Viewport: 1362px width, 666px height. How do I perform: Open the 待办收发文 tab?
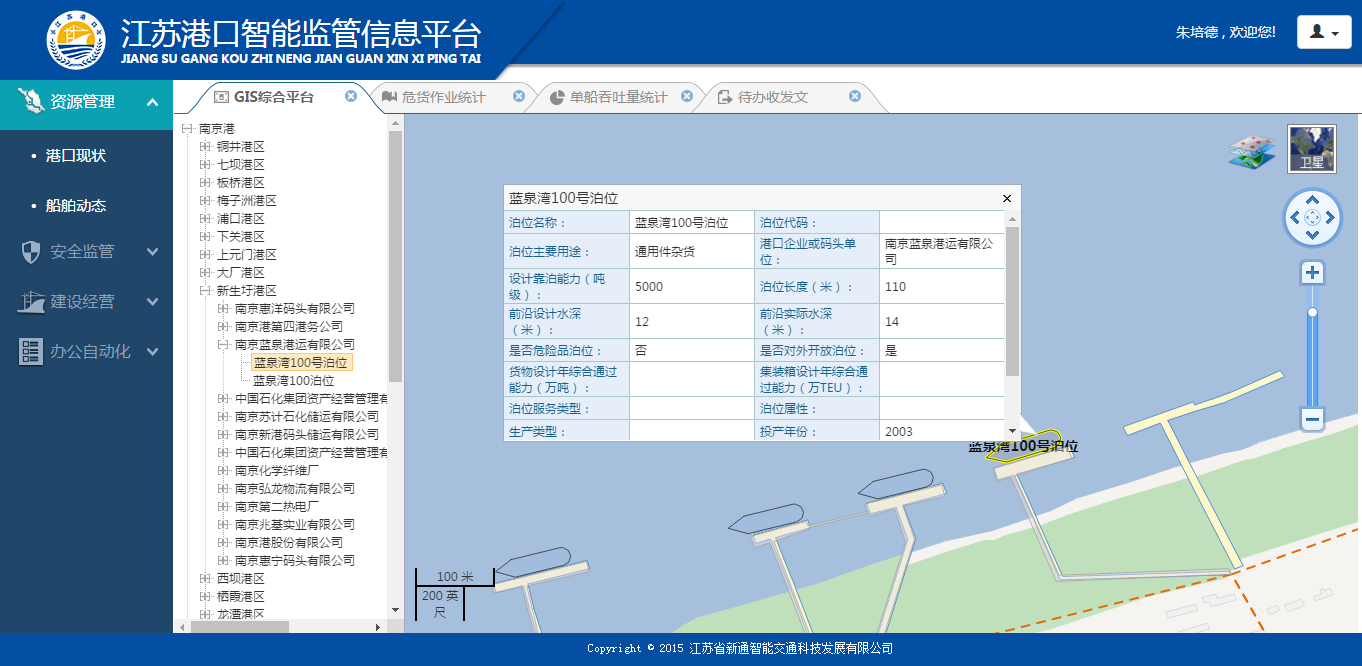pos(772,97)
